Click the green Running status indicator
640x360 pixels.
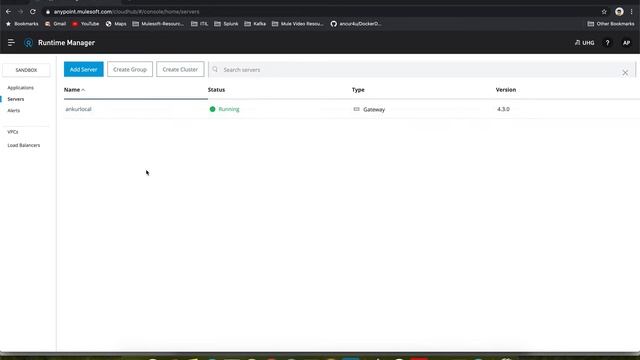[x=212, y=109]
